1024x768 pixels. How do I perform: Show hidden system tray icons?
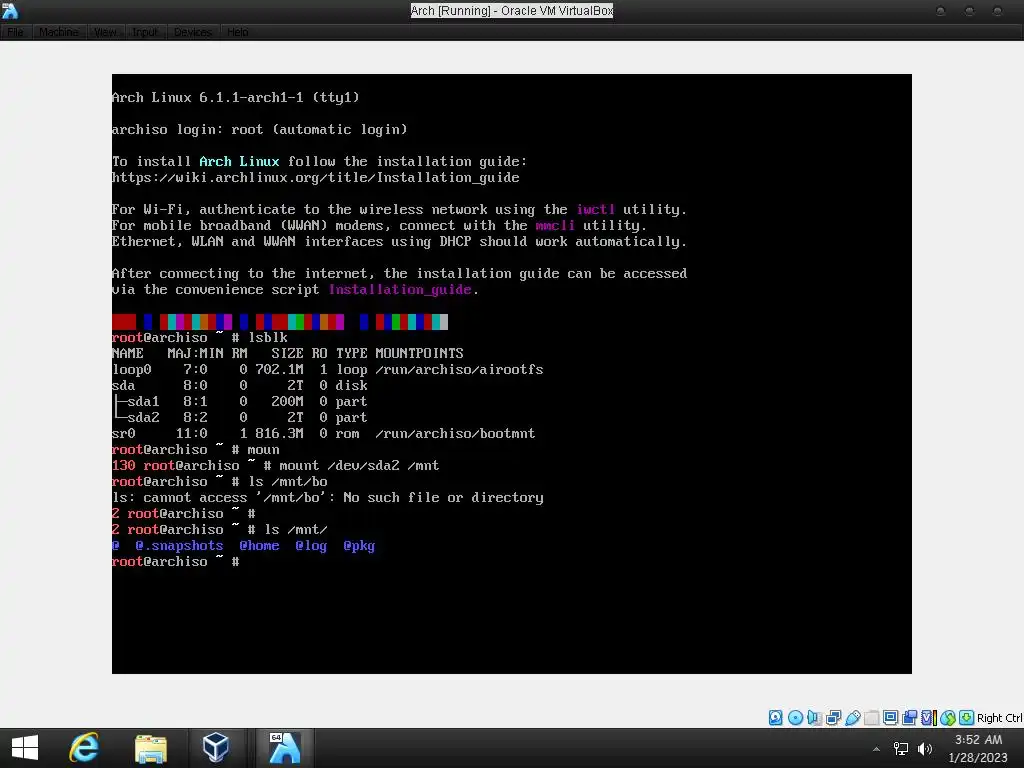876,749
